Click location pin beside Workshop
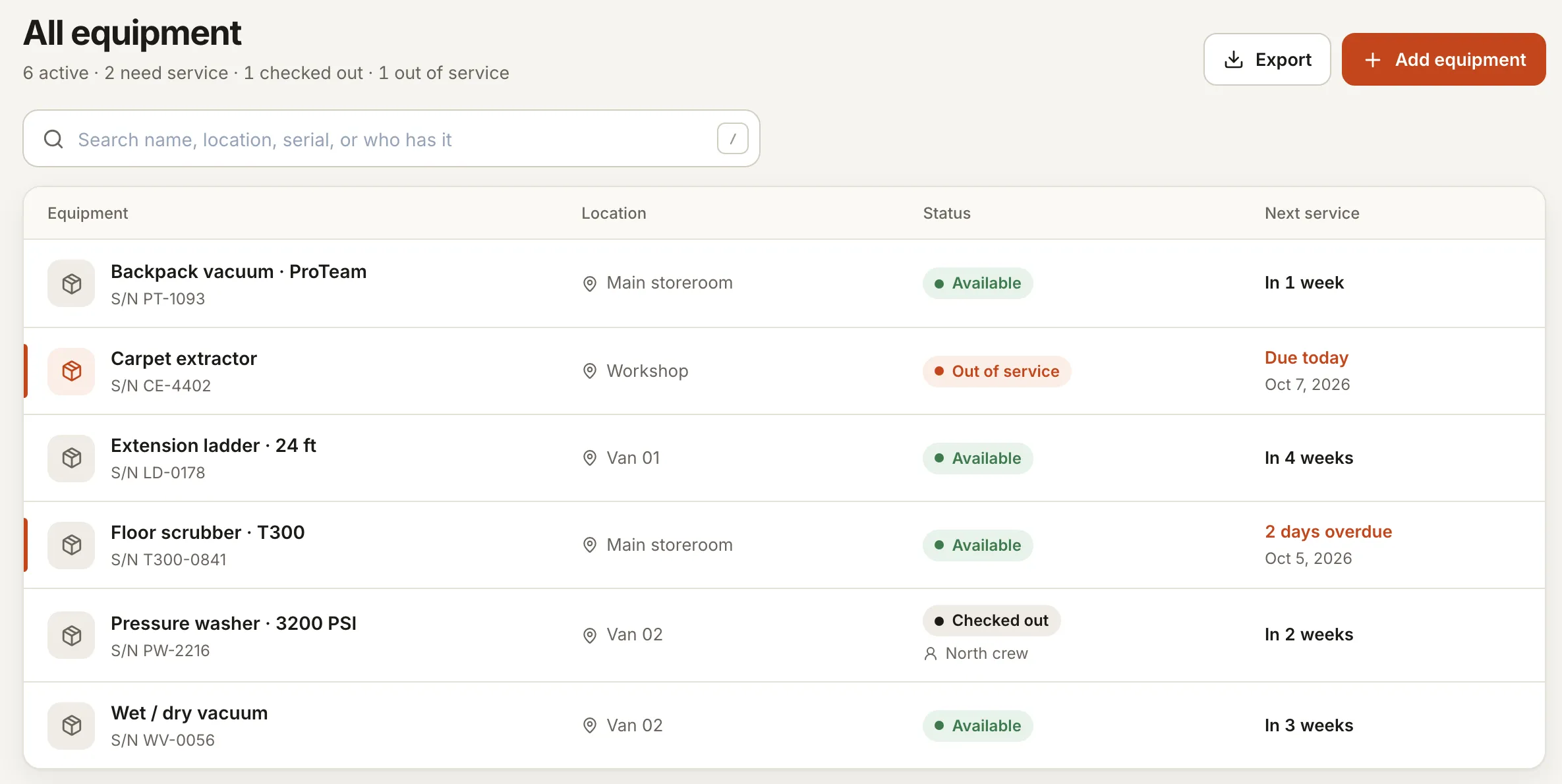1562x784 pixels. point(590,371)
